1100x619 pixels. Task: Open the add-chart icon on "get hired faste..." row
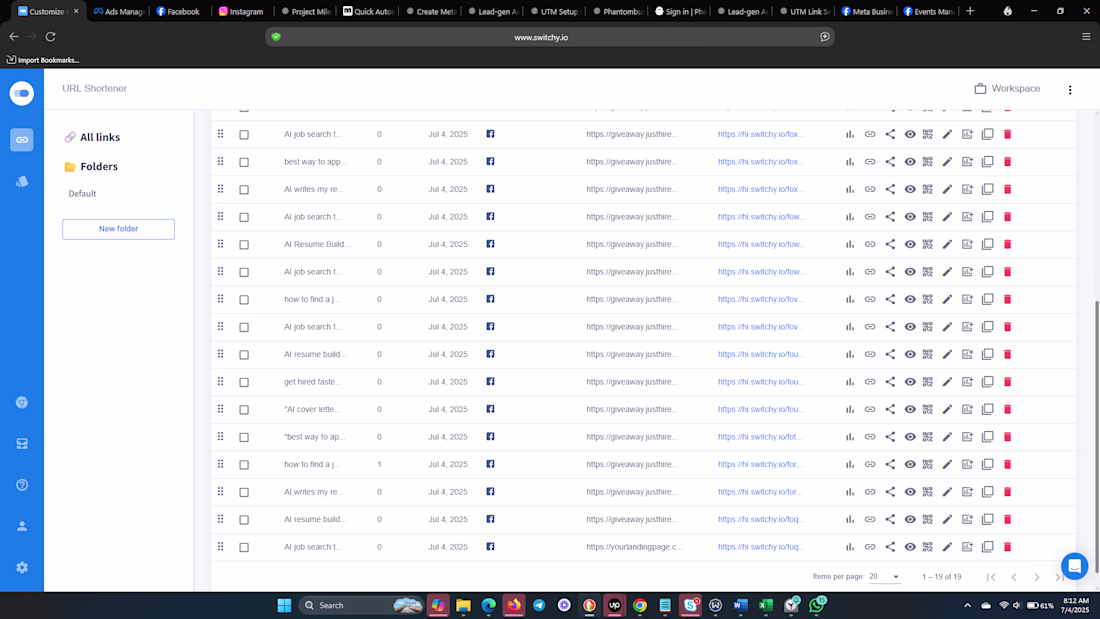(x=967, y=382)
